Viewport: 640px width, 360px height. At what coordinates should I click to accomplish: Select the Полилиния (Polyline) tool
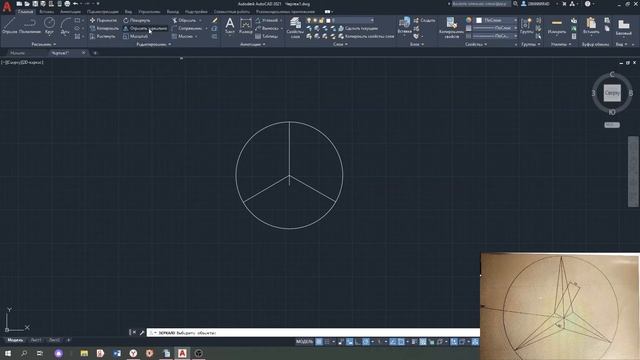click(29, 25)
